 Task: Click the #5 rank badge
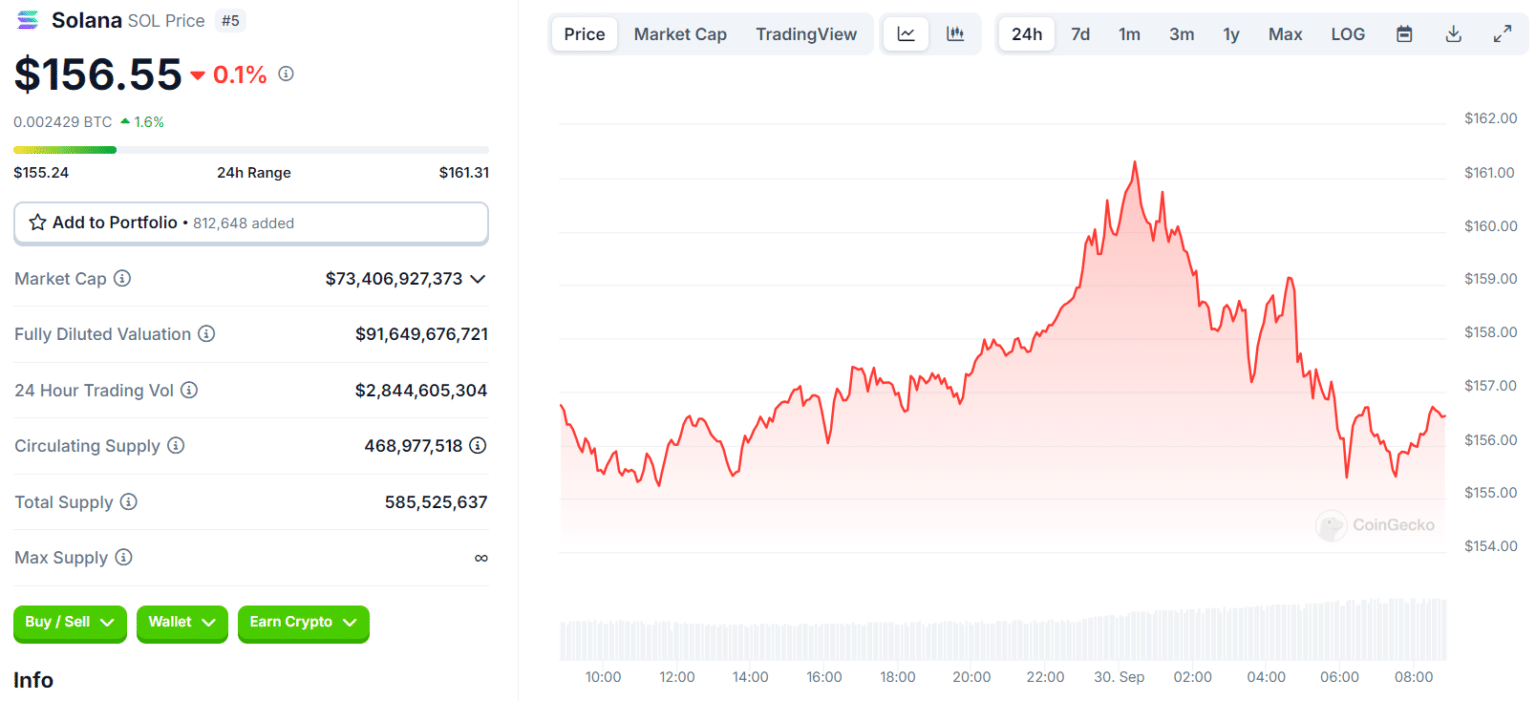230,21
